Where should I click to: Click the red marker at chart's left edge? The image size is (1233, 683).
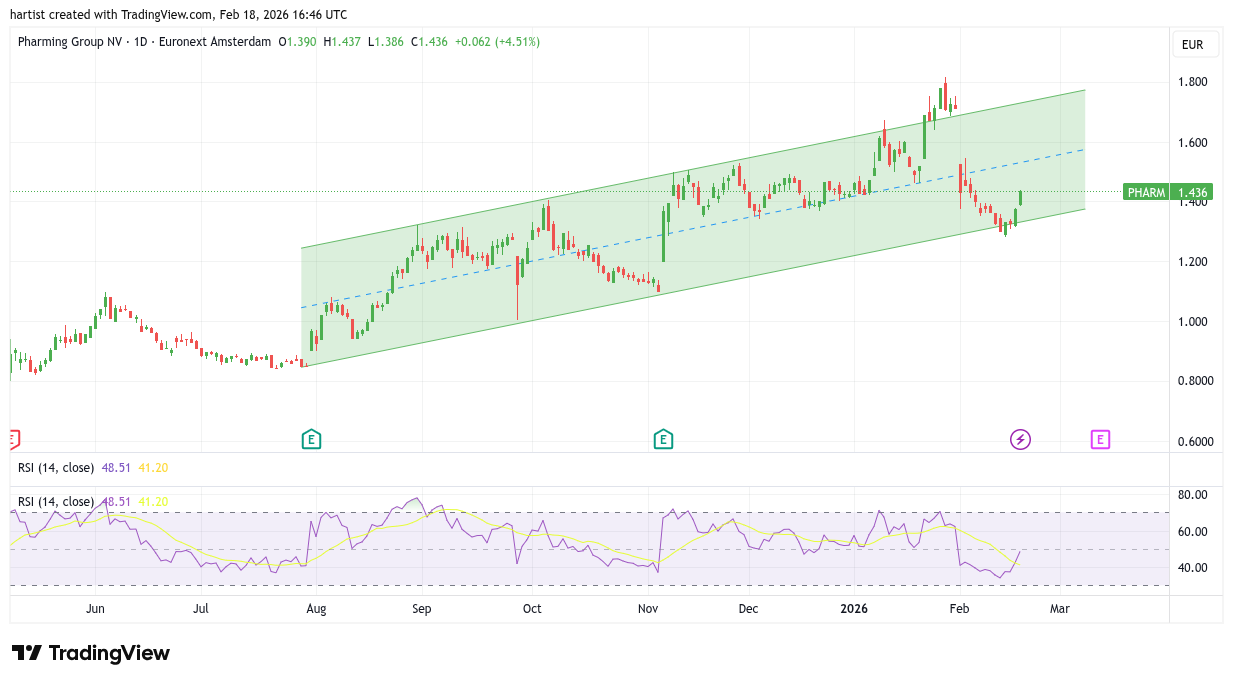click(13, 439)
